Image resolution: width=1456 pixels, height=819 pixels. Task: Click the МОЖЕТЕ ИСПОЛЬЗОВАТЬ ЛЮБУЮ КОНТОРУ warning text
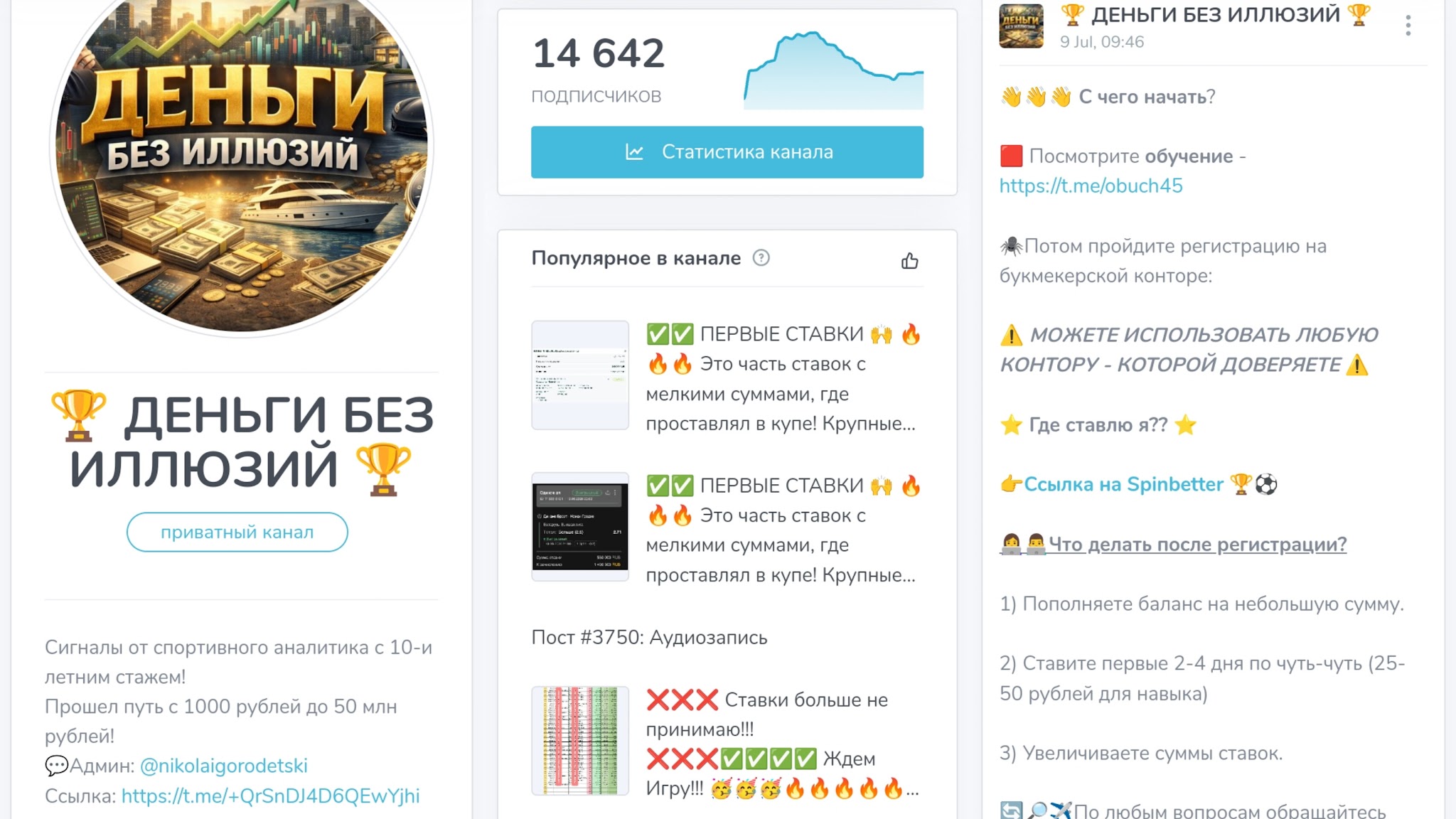click(x=1189, y=350)
